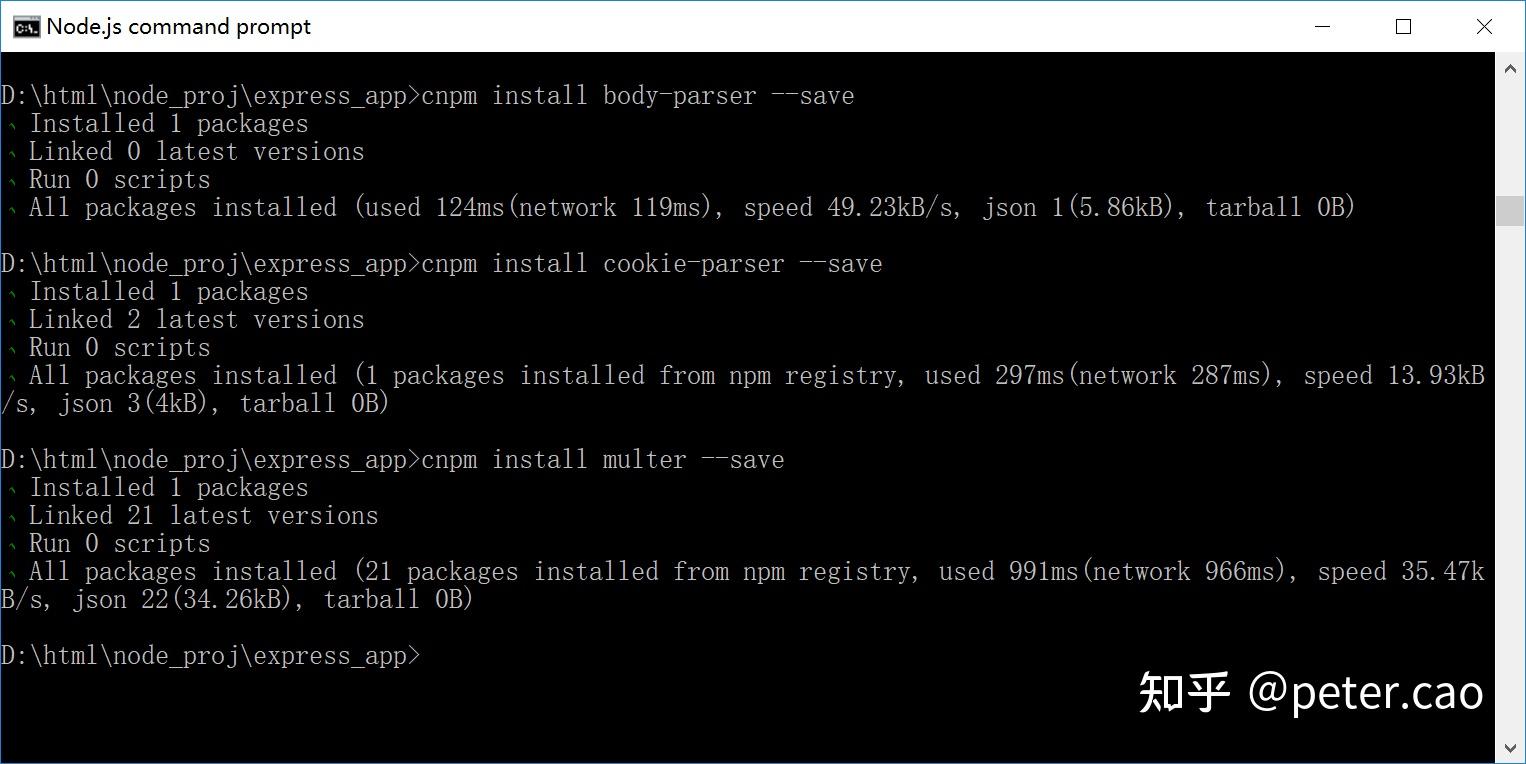Click the minimize window icon
This screenshot has width=1526, height=764.
[x=1322, y=27]
